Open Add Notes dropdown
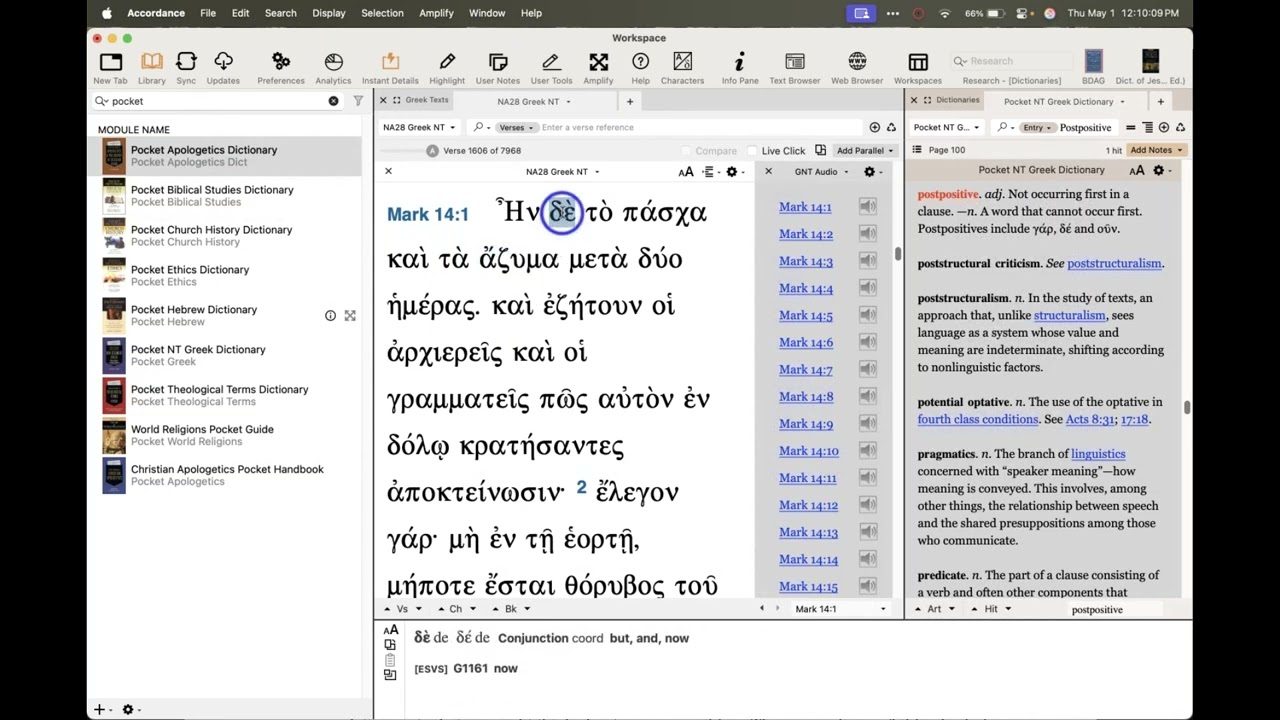This screenshot has height=720, width=1280. tap(1156, 150)
